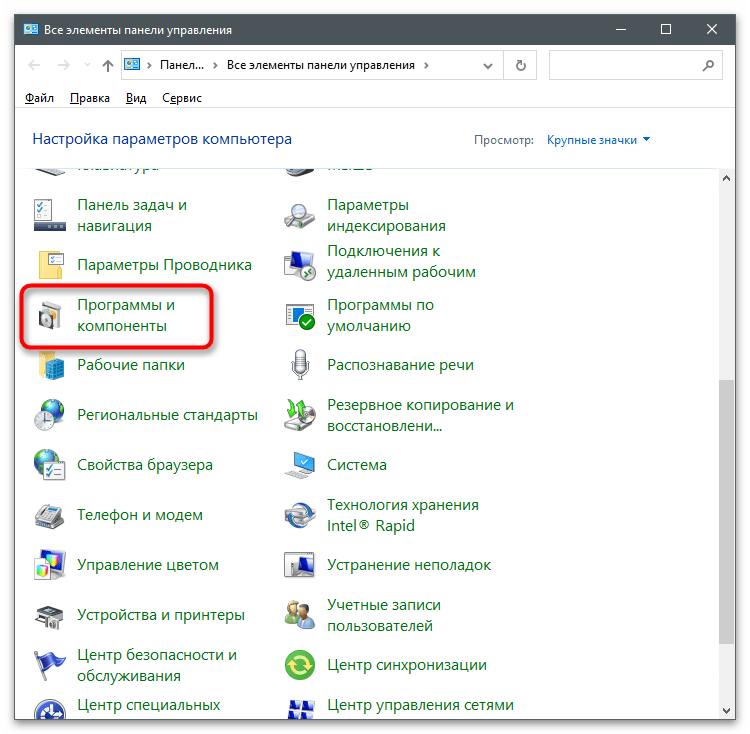Open the Troubleshooting icon
750x734 pixels.
pos(299,565)
